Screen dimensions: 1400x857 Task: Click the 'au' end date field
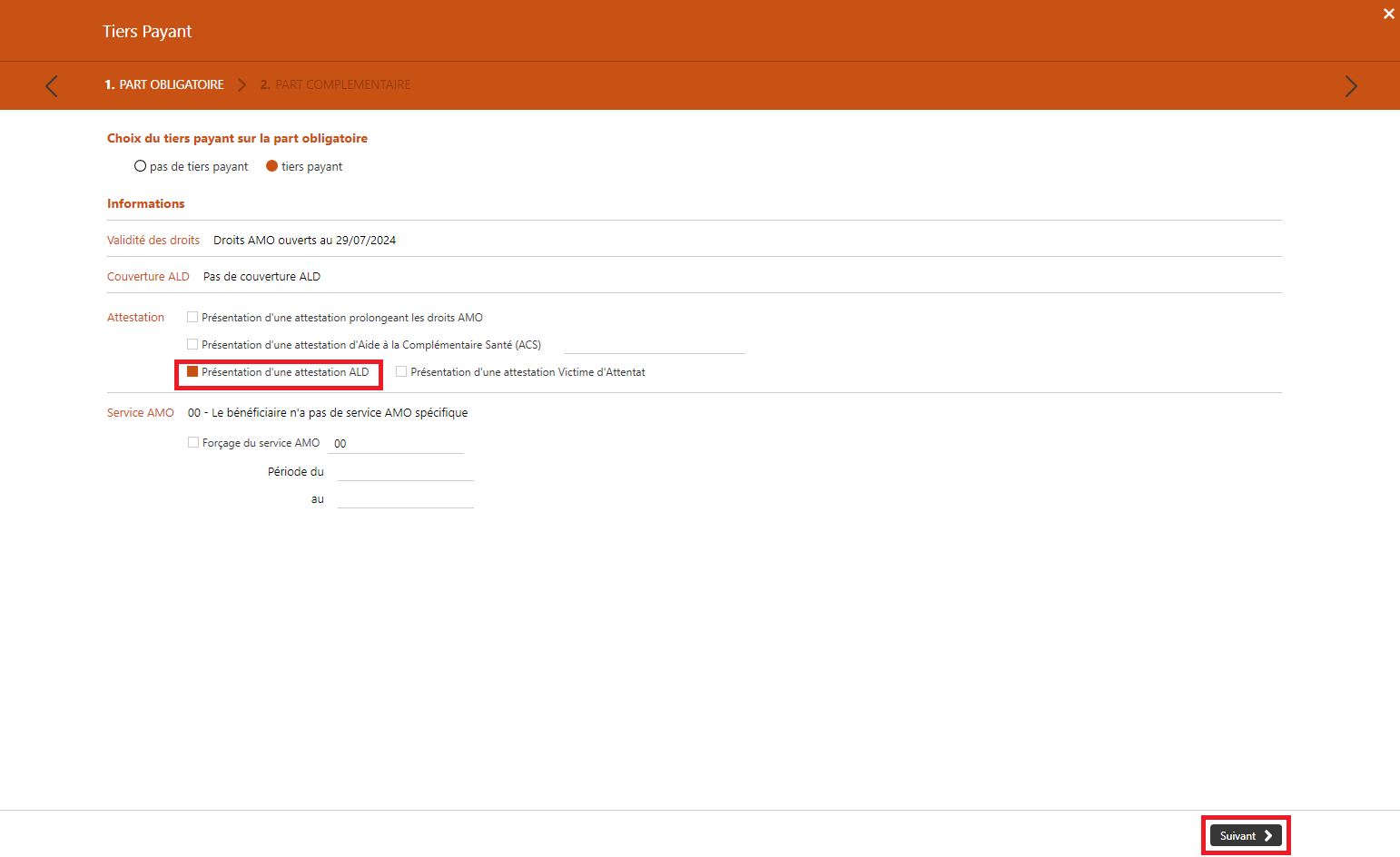pyautogui.click(x=405, y=498)
